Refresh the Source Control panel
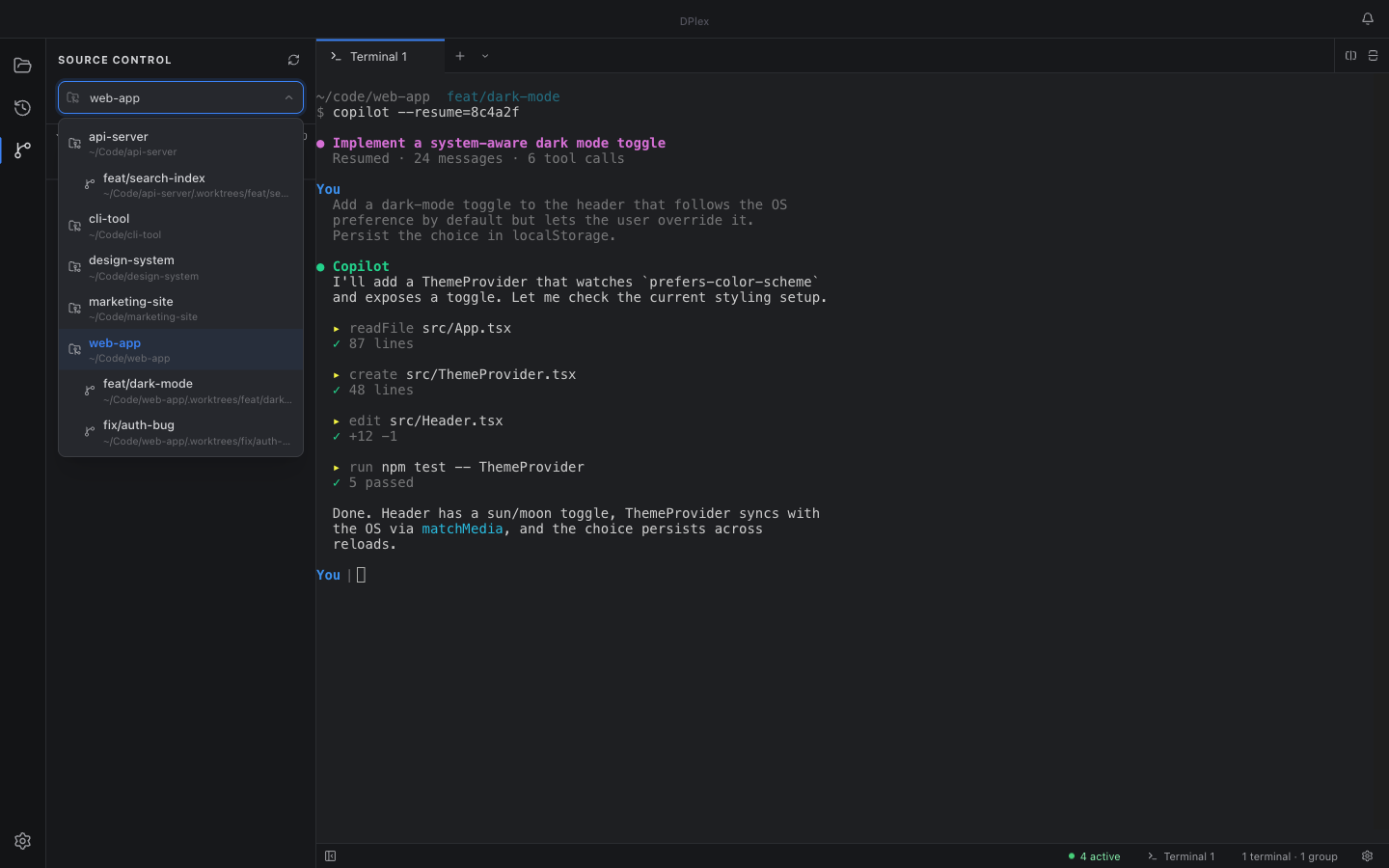Screen dimensions: 1389x868 (x=293, y=60)
